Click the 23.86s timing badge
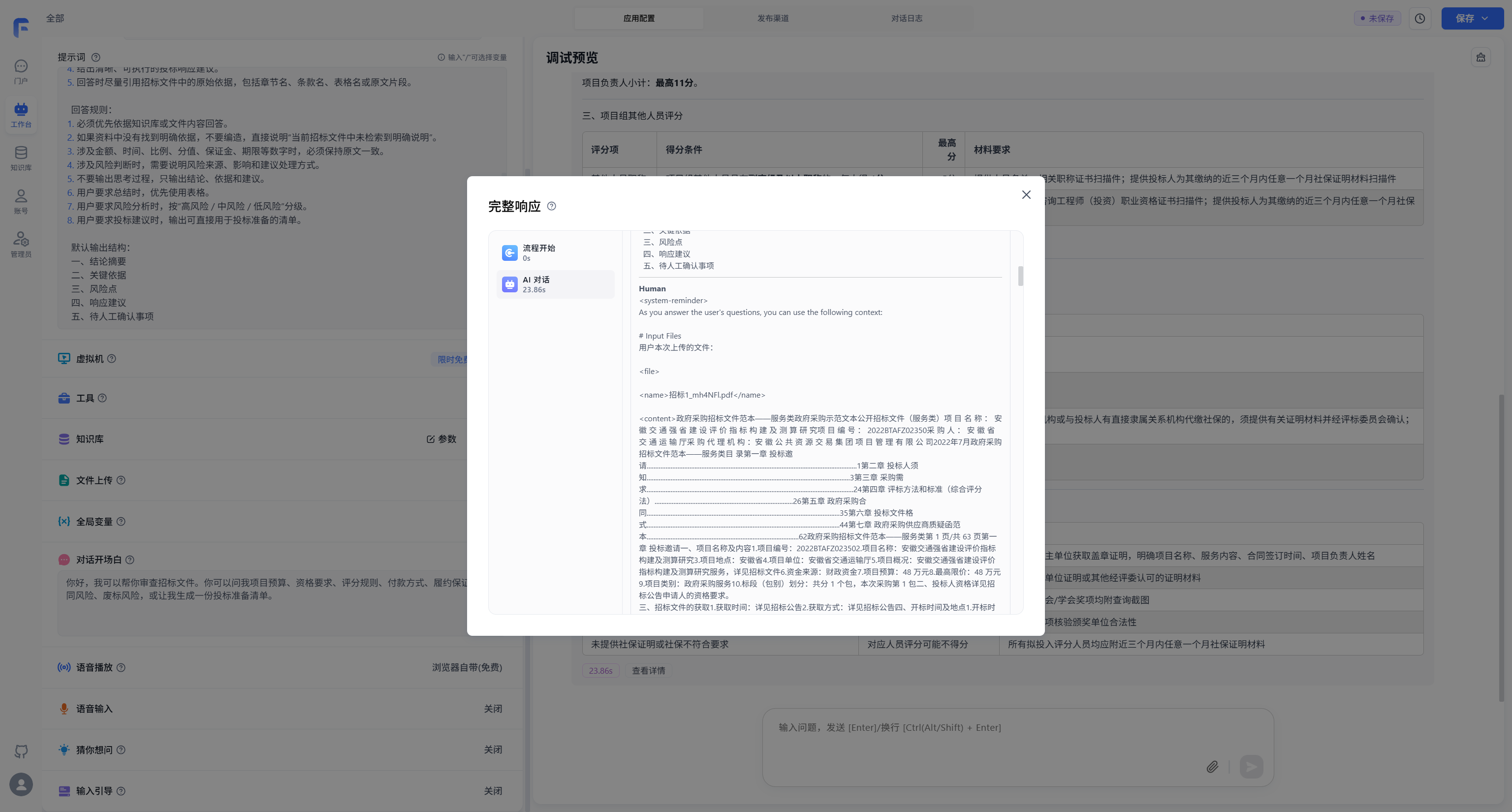Screen dimensions: 1512x812 600,671
